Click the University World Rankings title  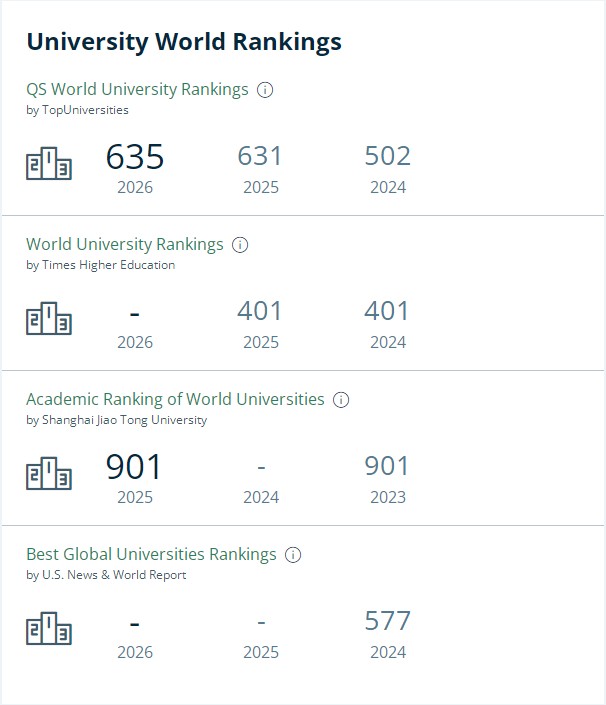[184, 42]
